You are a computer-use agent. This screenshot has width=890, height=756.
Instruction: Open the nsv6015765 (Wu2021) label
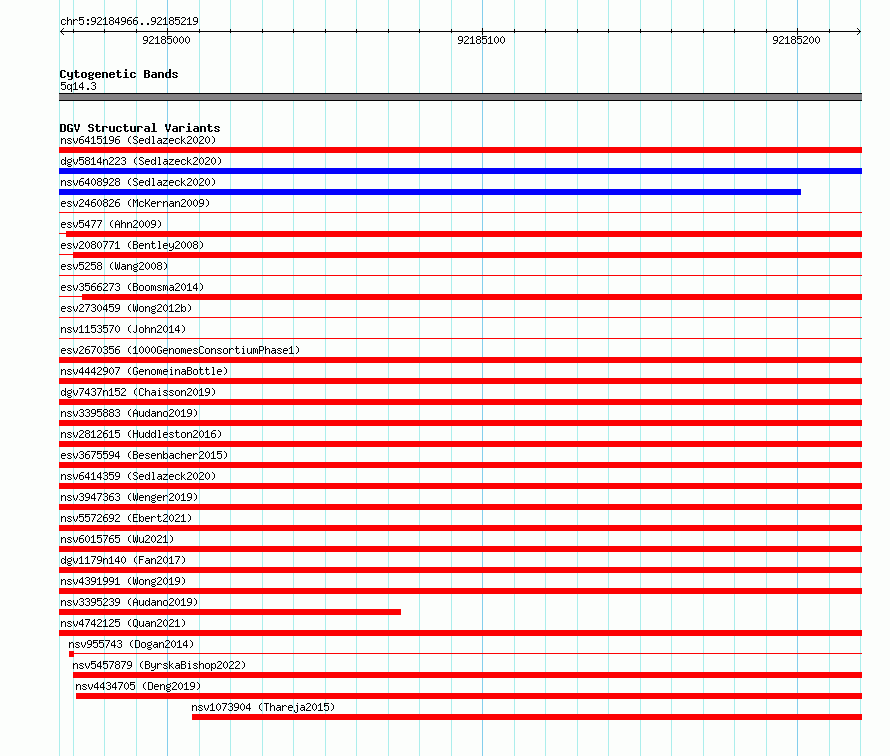117,539
